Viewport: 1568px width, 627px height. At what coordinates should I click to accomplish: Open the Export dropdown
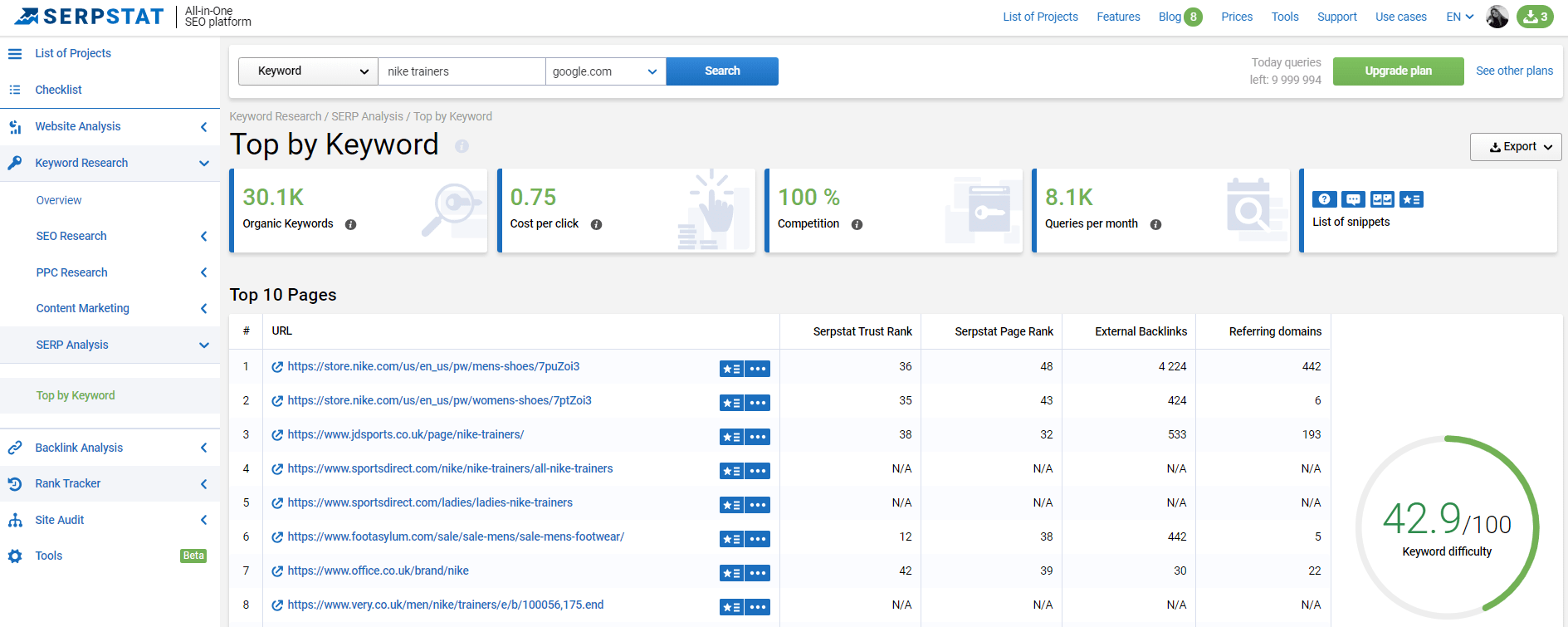point(1516,147)
